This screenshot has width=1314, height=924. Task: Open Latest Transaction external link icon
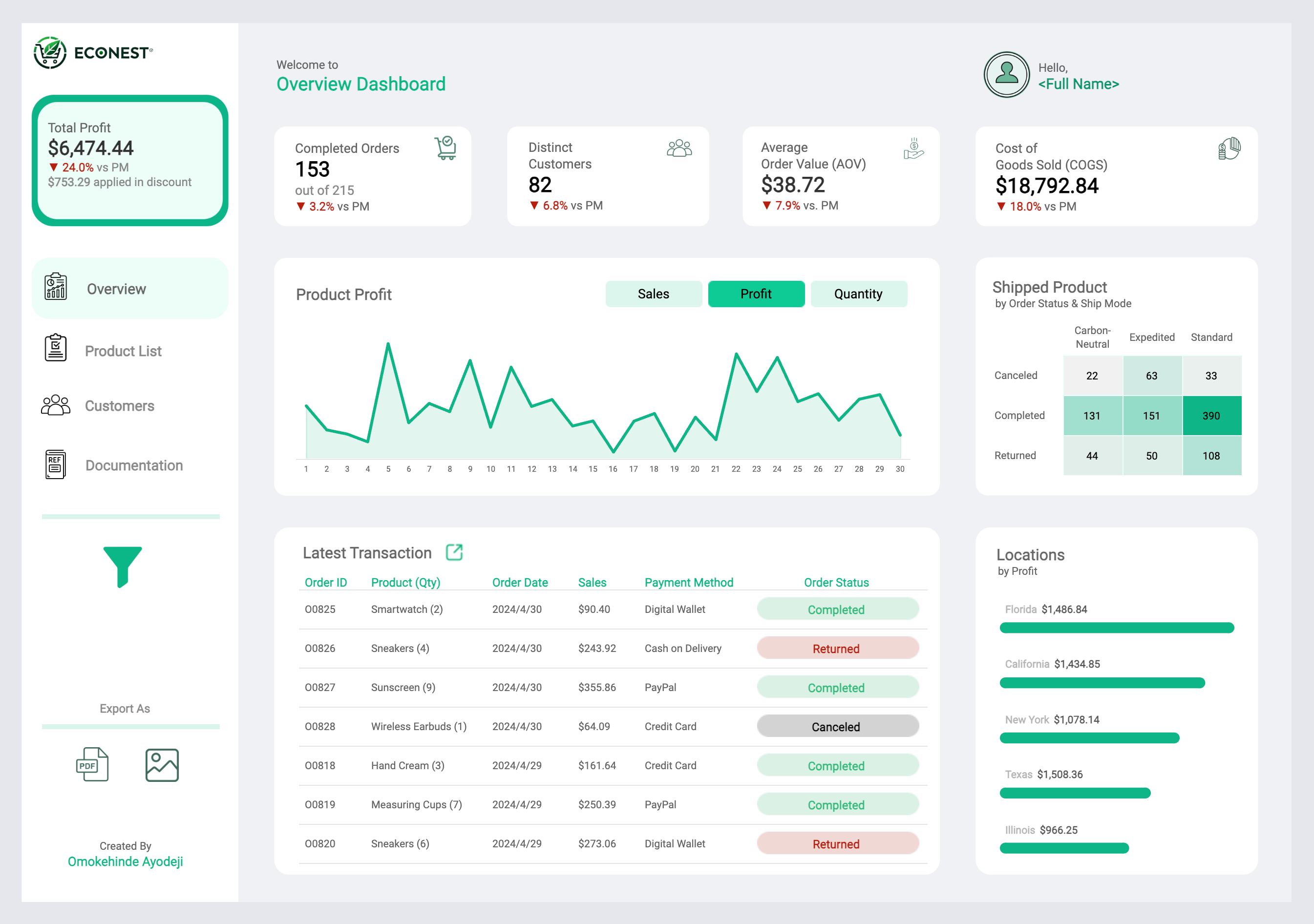pyautogui.click(x=454, y=552)
